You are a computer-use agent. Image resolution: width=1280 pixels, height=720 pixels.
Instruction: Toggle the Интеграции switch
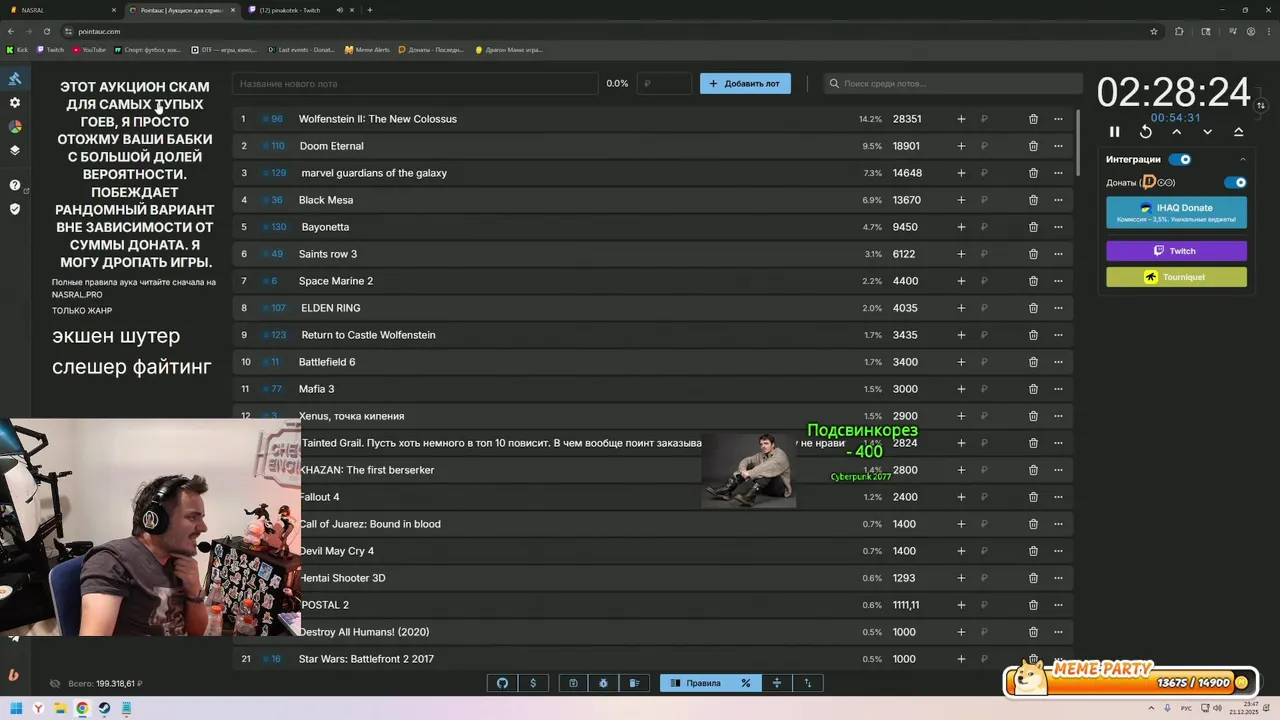tap(1180, 159)
